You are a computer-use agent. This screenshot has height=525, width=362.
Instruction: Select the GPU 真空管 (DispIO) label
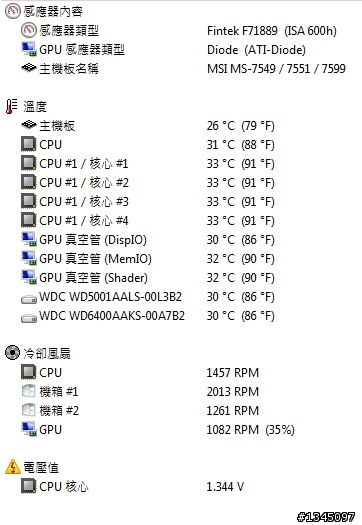pos(93,240)
